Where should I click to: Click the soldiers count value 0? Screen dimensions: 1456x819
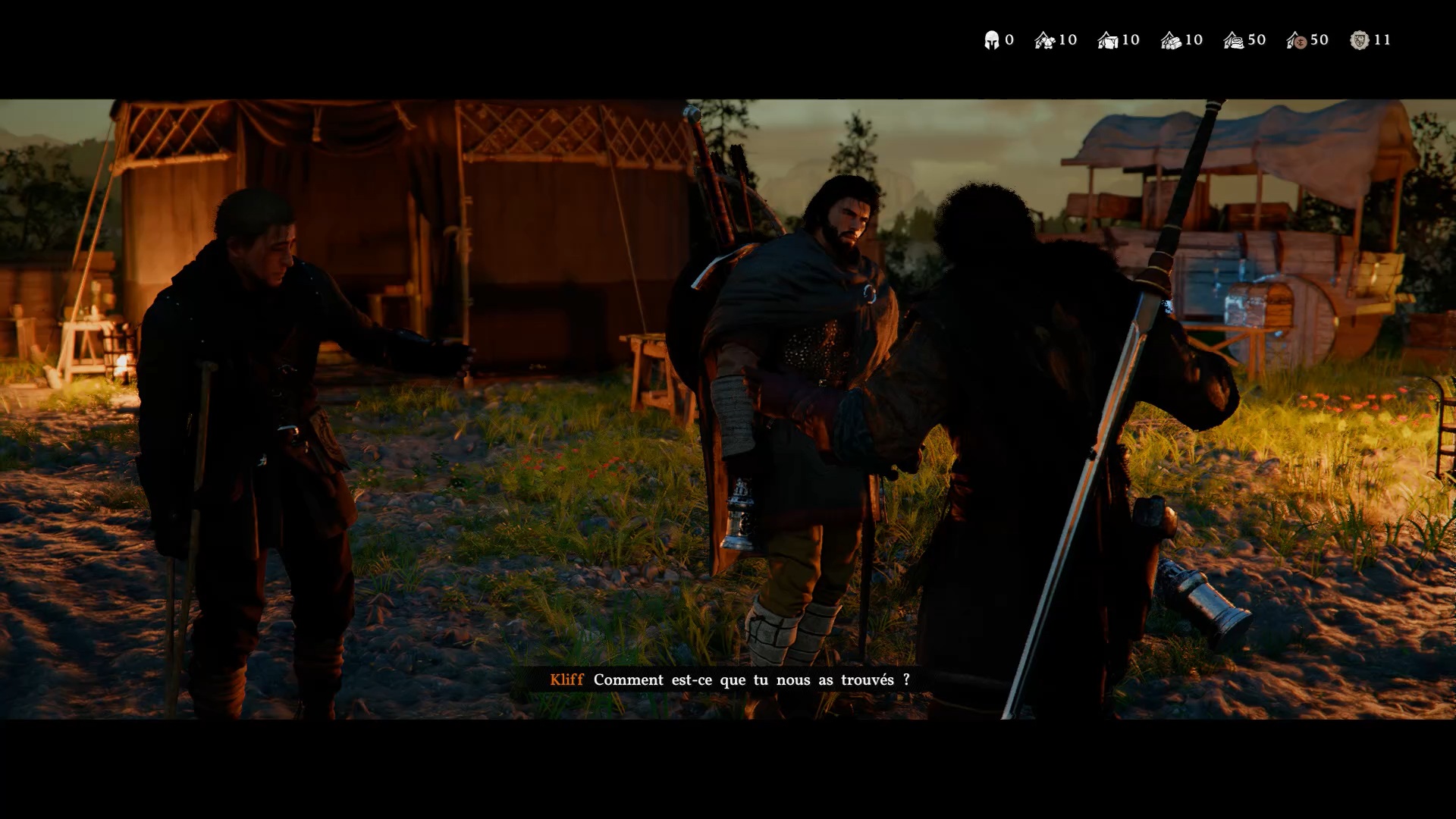pos(1009,39)
